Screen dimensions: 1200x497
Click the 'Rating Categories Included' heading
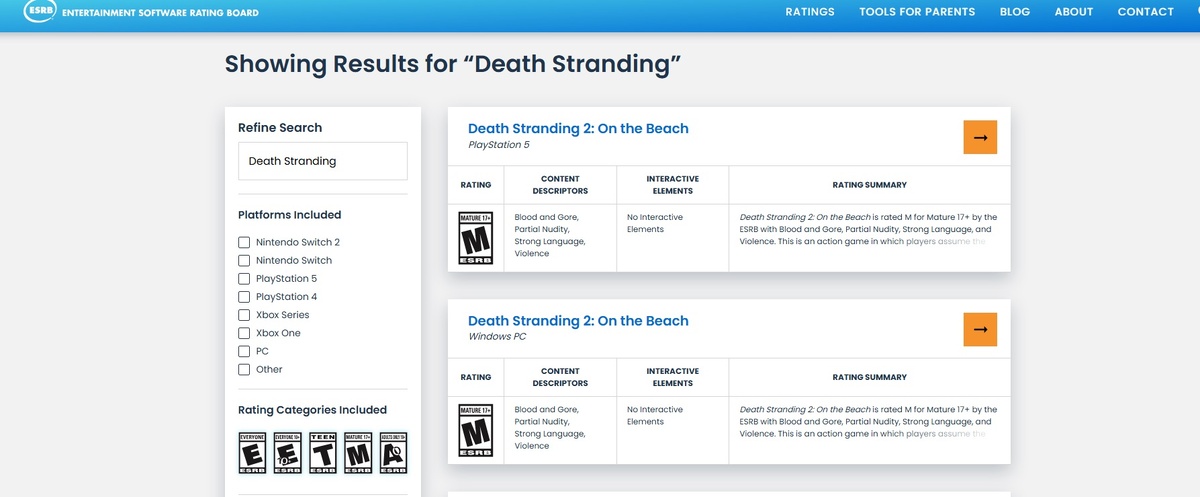(312, 410)
